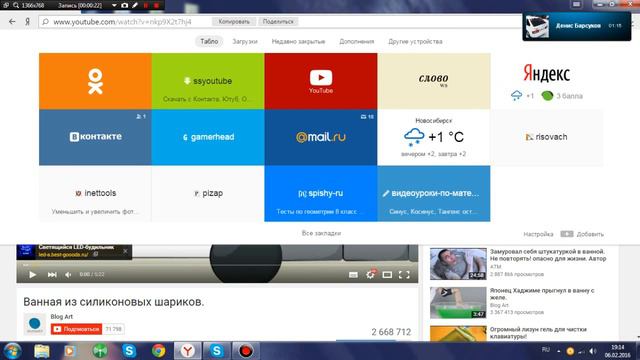Play the YouTube video
This screenshot has height=360, width=640.
[32, 274]
